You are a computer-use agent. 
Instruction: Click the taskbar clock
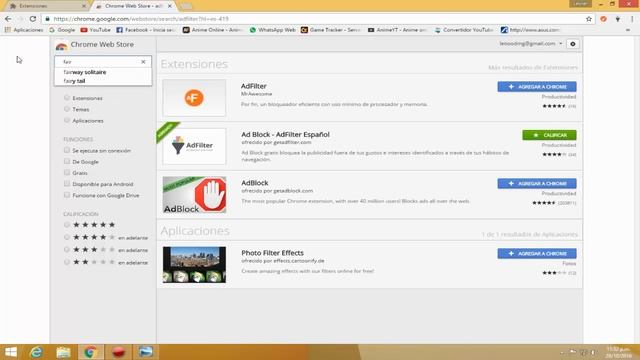point(618,352)
